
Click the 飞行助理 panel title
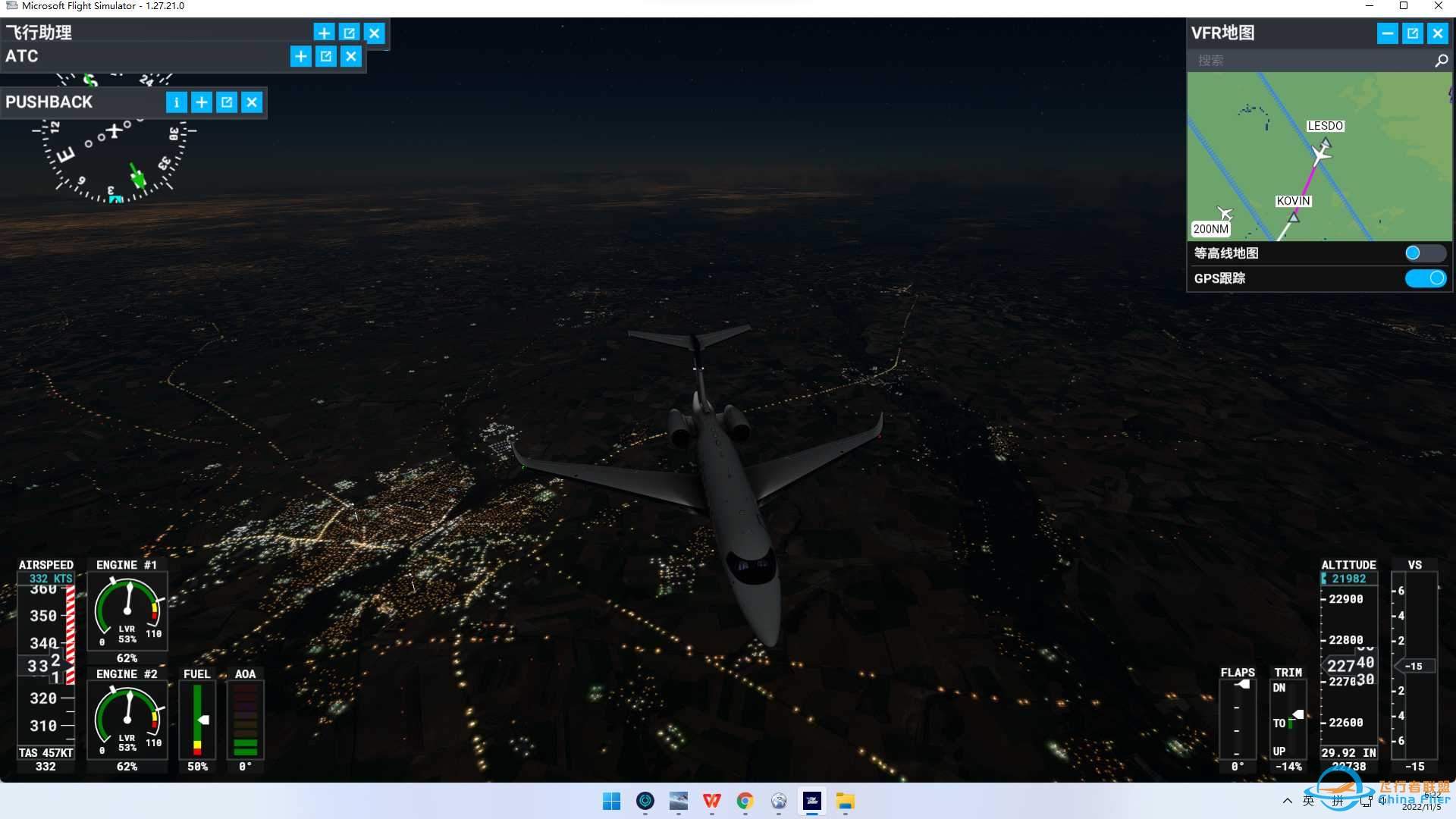coord(39,33)
